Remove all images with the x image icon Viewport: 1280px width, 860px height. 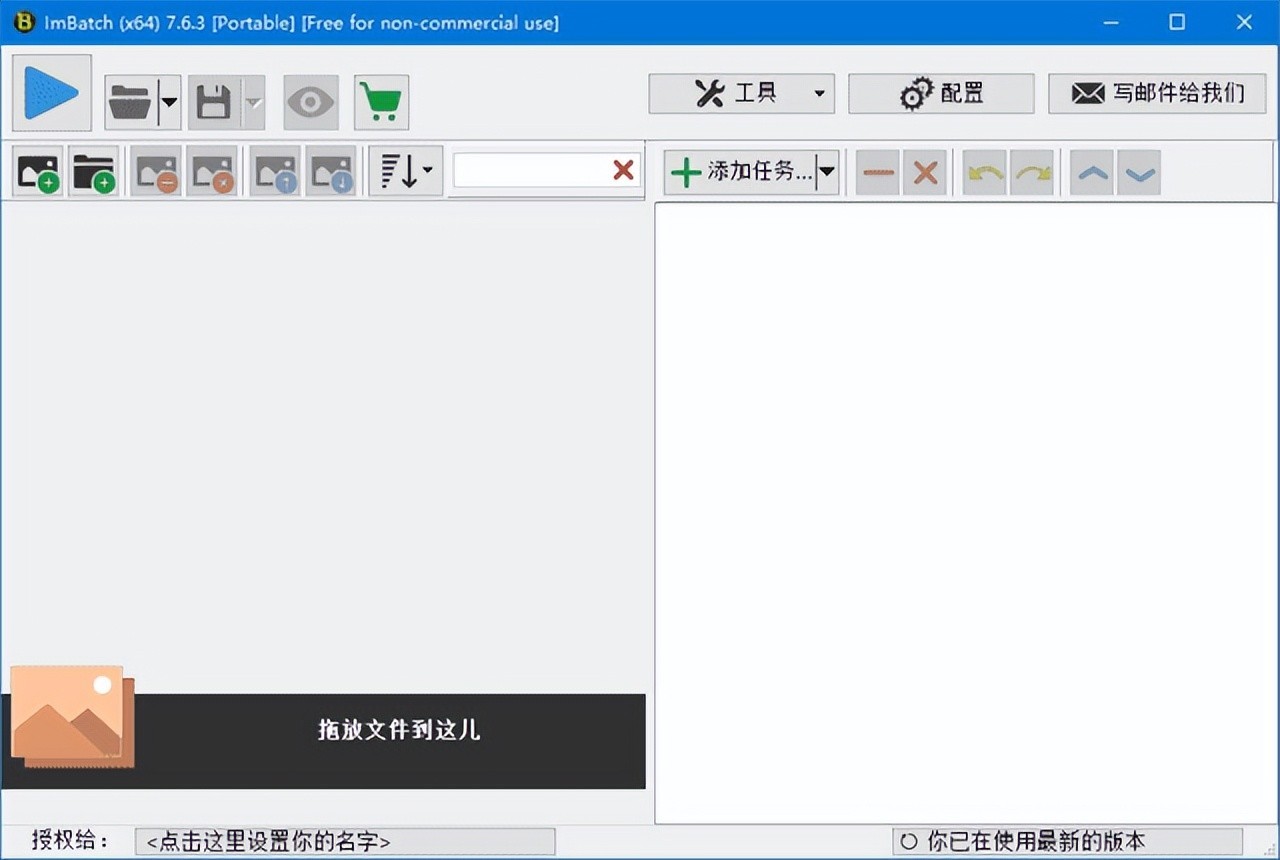pyautogui.click(x=212, y=171)
